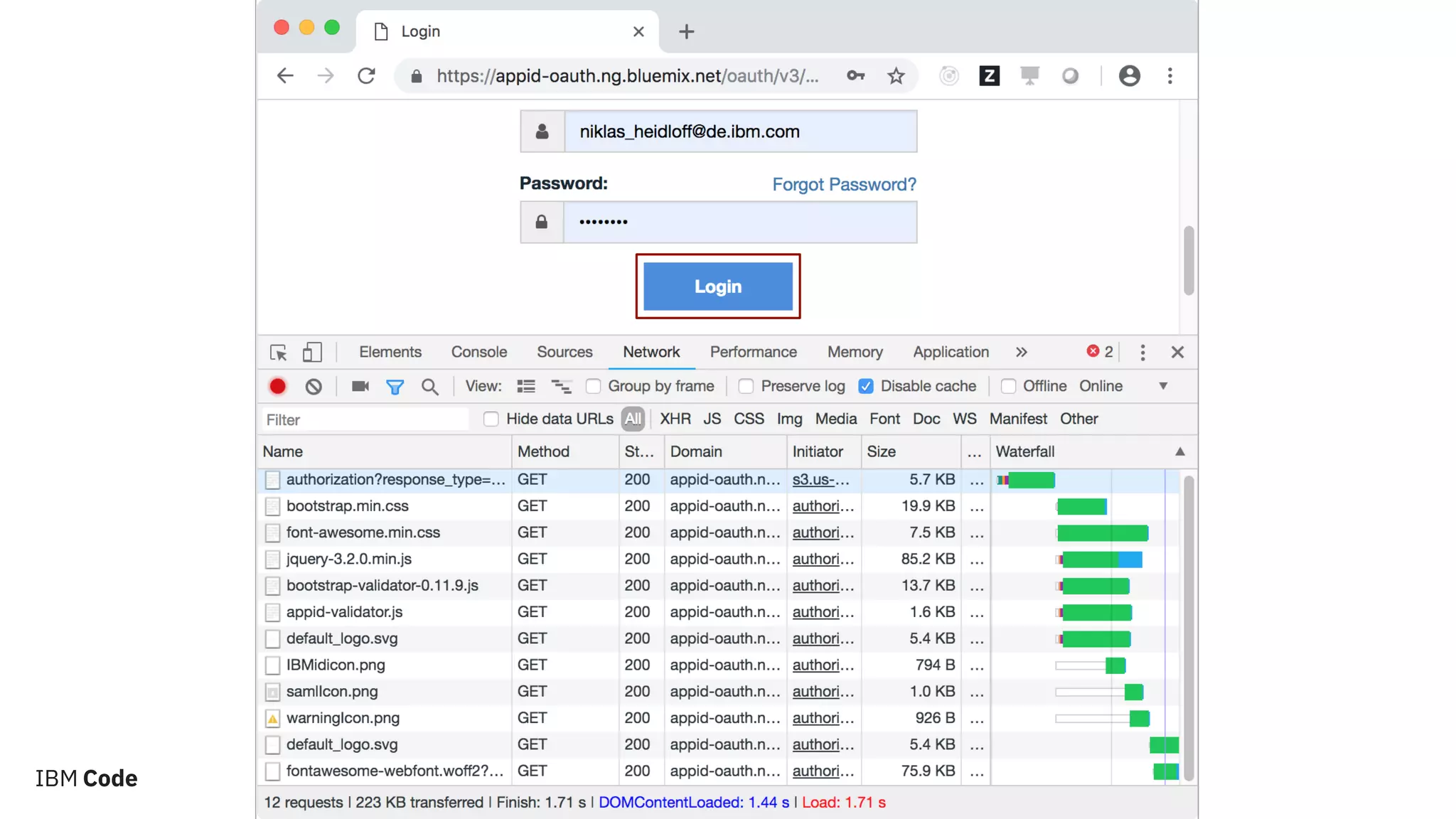Toggle the network filter funnel icon
Image resolution: width=1456 pixels, height=819 pixels.
tap(395, 386)
